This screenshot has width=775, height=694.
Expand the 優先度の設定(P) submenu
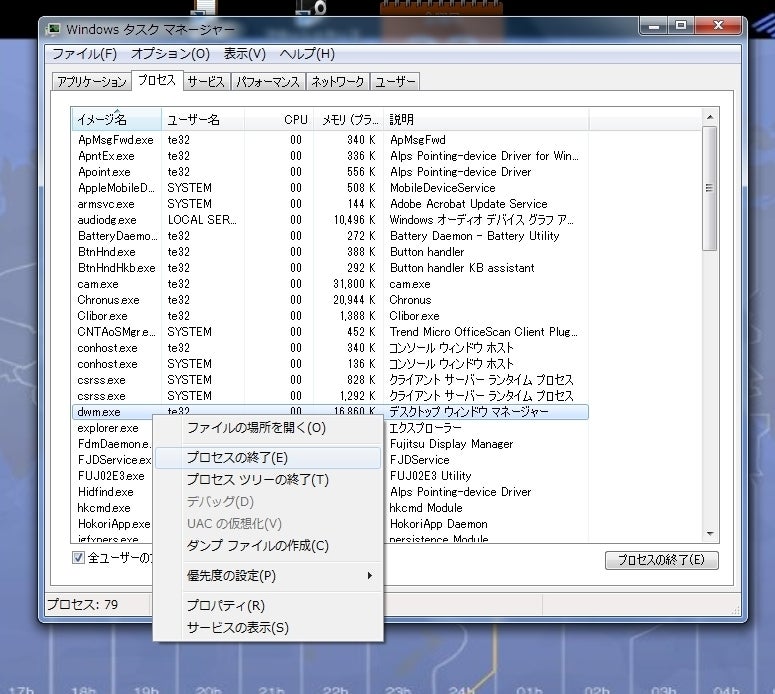[x=268, y=575]
